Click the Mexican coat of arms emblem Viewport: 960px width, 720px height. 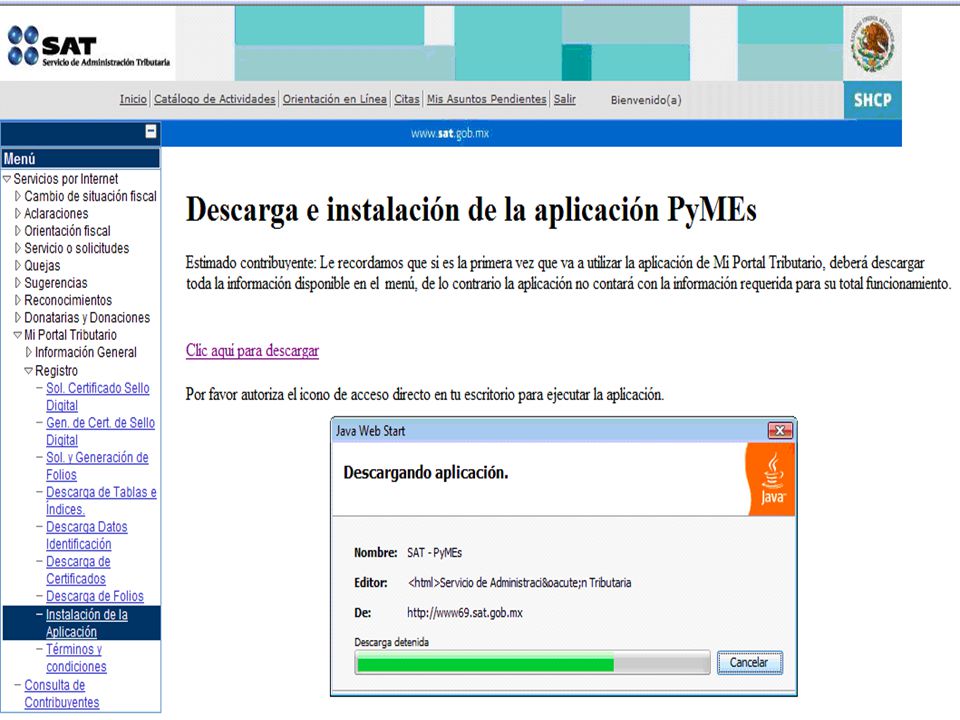pos(872,44)
